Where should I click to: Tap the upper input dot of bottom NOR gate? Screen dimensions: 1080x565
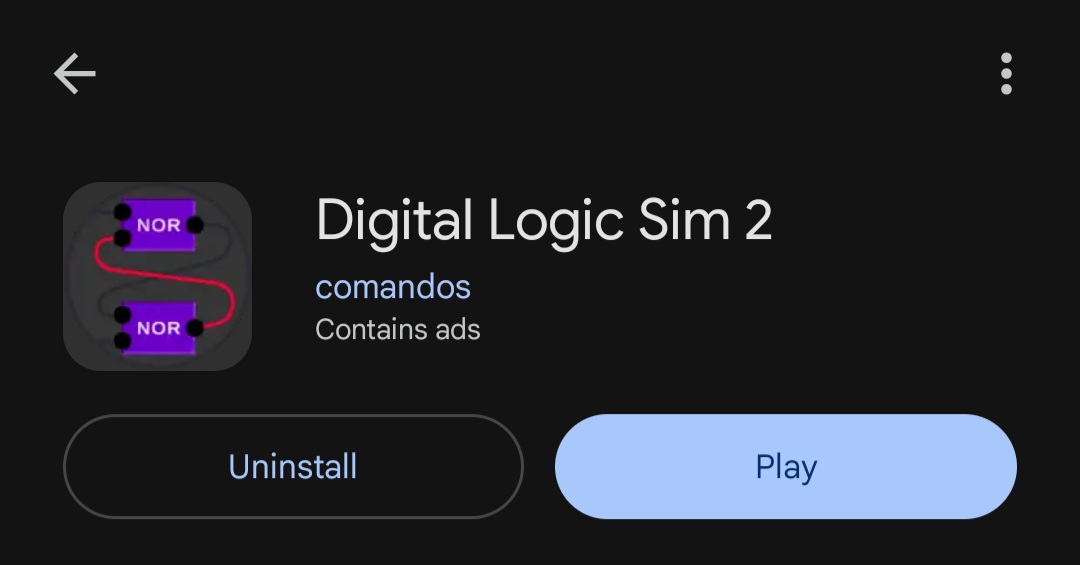click(122, 315)
